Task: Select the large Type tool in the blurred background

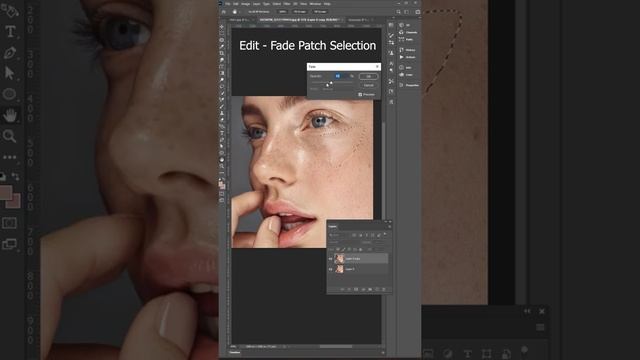Action: coord(10,31)
